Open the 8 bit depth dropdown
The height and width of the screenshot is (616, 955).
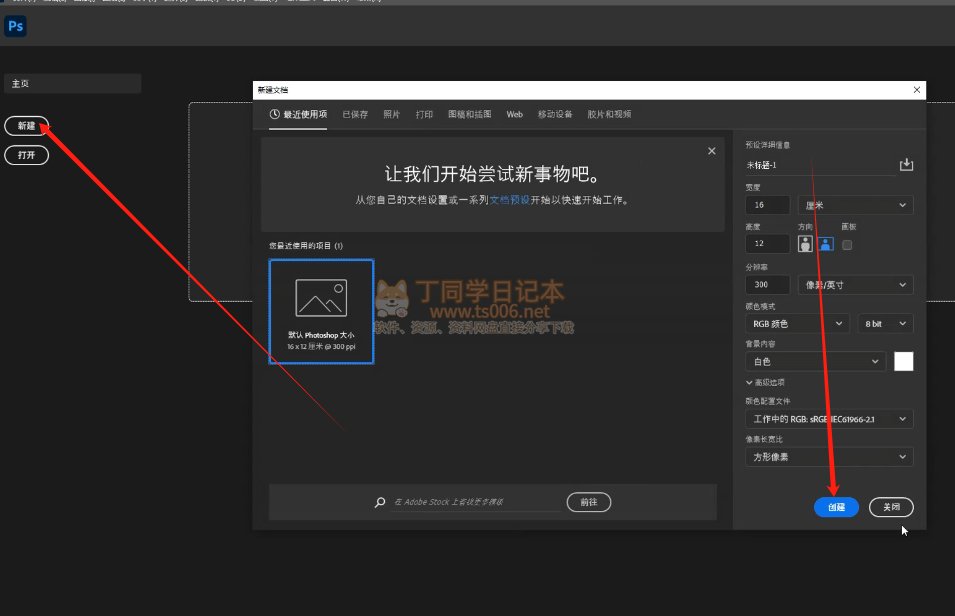click(x=885, y=324)
